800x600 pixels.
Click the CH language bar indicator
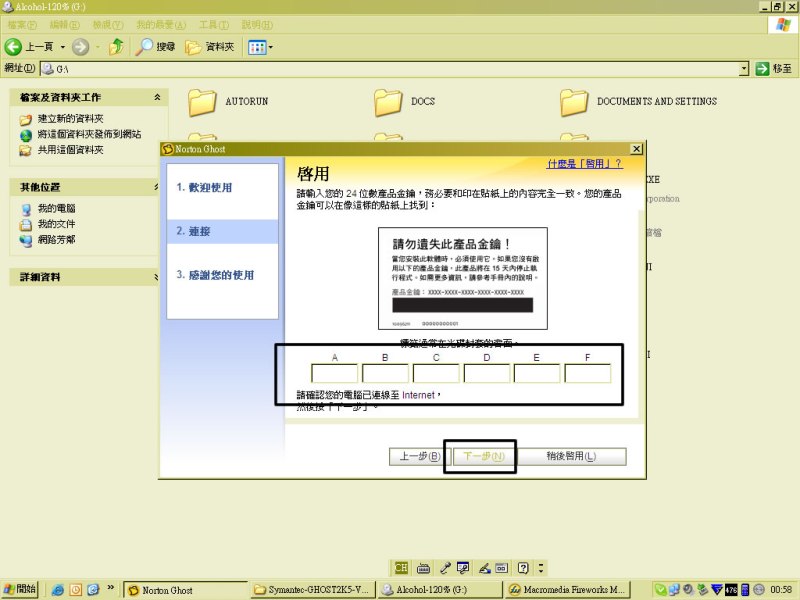pyautogui.click(x=401, y=568)
